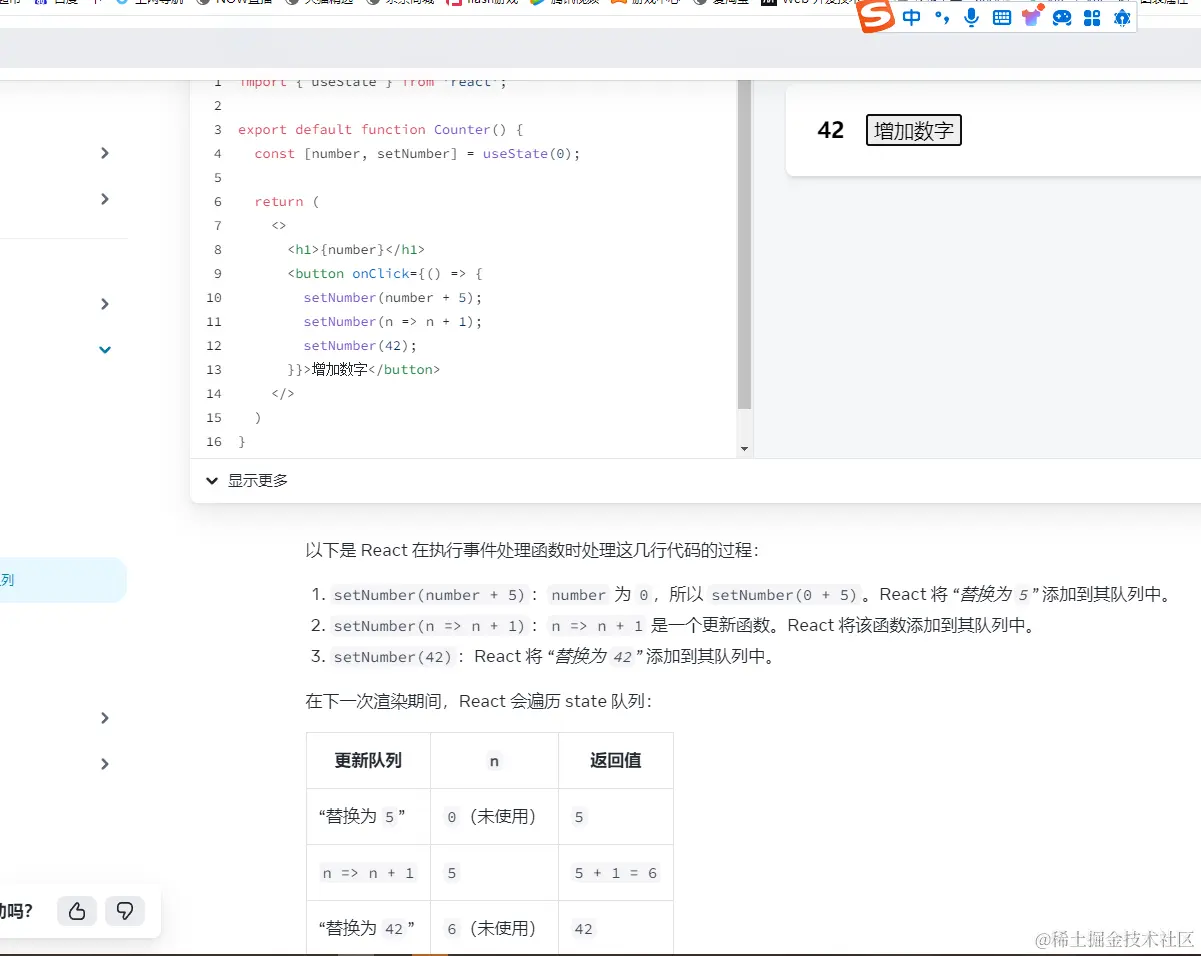The image size is (1201, 956).
Task: Click the 增加数字 button in preview
Action: [914, 130]
